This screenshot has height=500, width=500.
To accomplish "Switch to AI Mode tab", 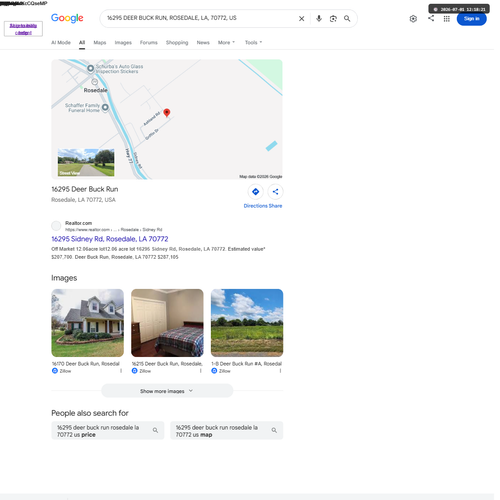I will (61, 43).
